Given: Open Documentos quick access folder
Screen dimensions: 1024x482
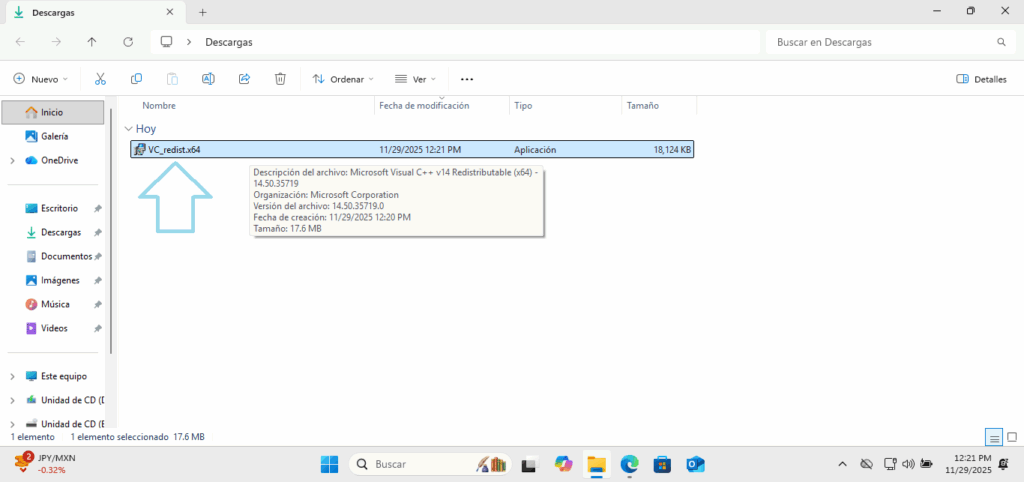Looking at the screenshot, I should pyautogui.click(x=66, y=256).
